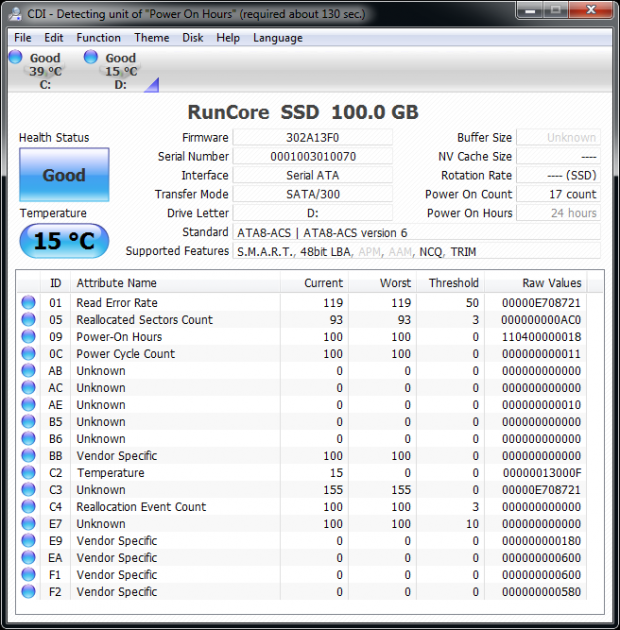
Task: Click the ID column header
Action: pyautogui.click(x=55, y=283)
